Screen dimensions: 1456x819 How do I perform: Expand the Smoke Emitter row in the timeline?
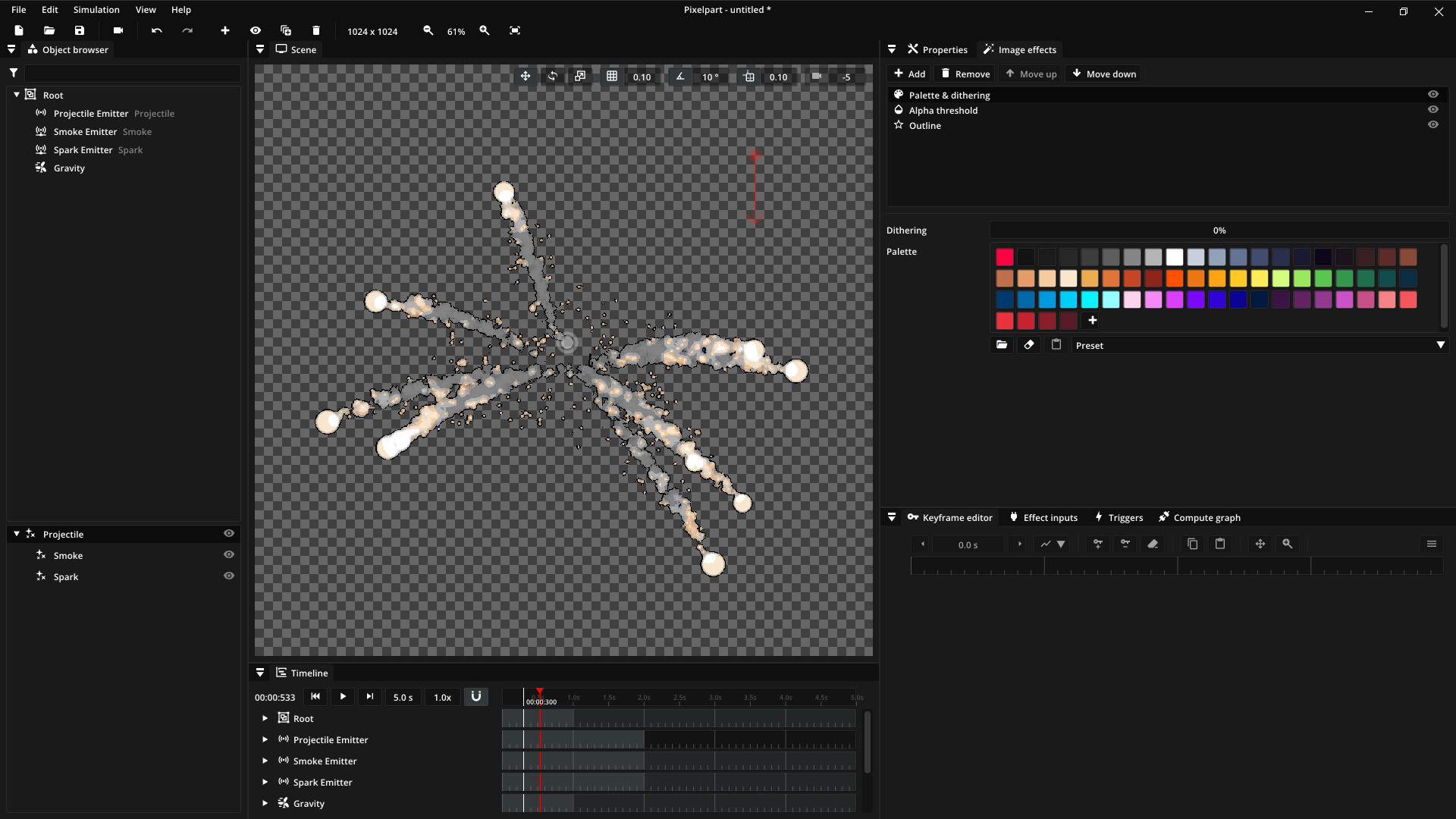click(x=265, y=761)
